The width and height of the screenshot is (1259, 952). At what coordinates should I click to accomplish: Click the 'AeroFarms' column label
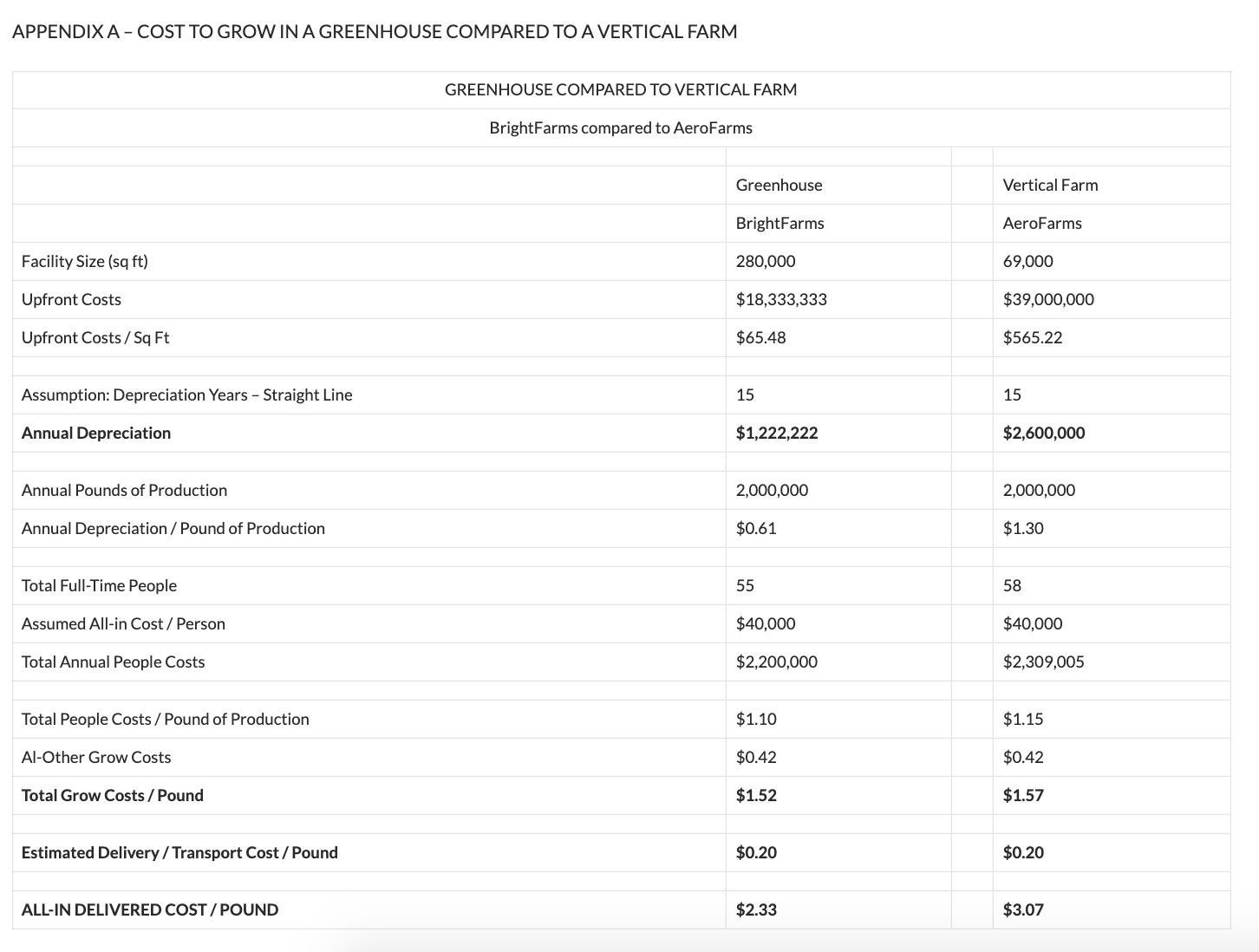pyautogui.click(x=1042, y=223)
